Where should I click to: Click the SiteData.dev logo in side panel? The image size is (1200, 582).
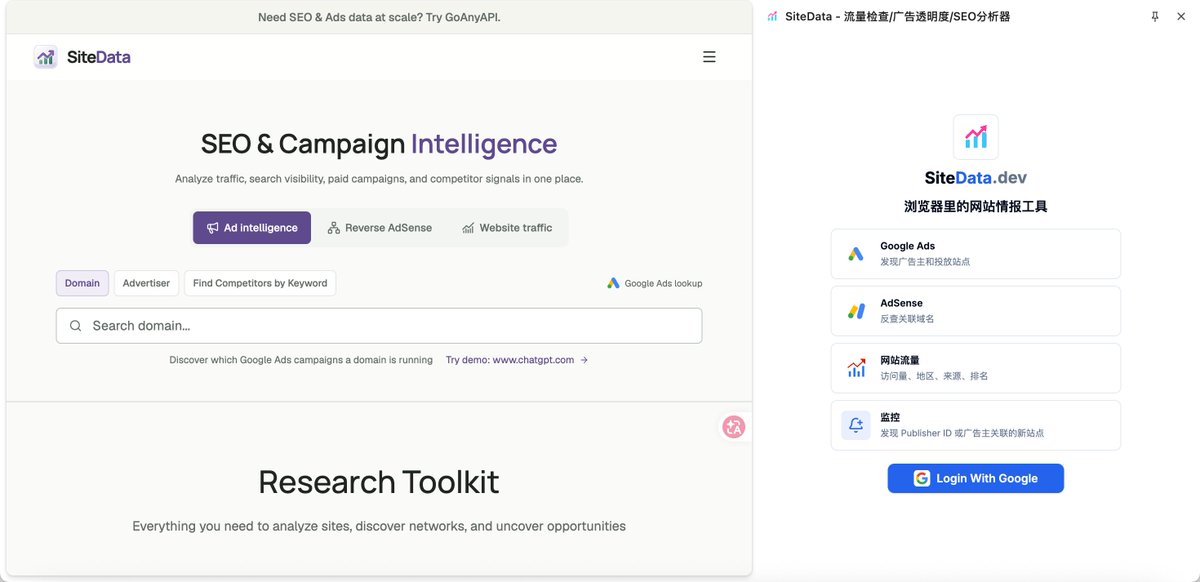click(976, 137)
